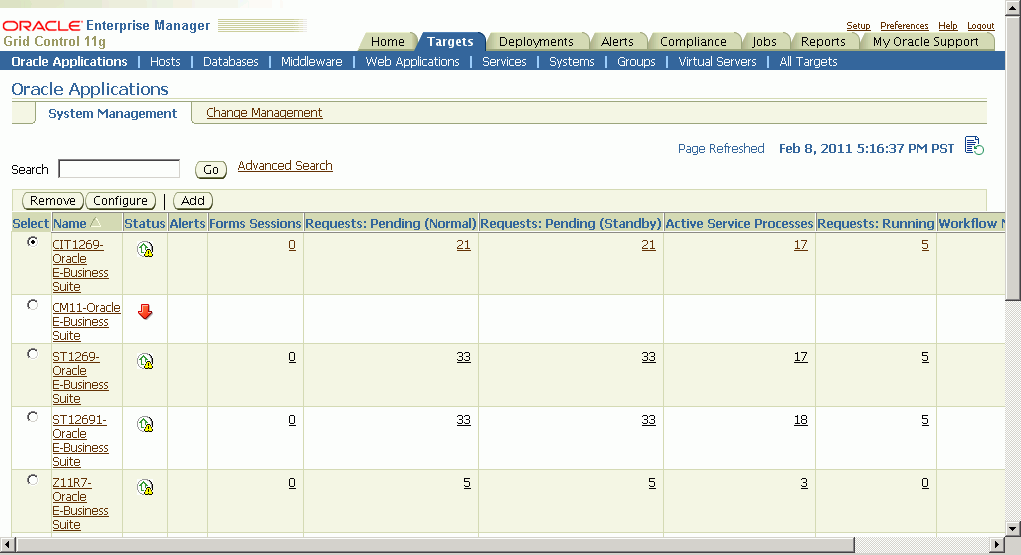Click Z11R7 status icon
The width and height of the screenshot is (1021, 555).
145,487
